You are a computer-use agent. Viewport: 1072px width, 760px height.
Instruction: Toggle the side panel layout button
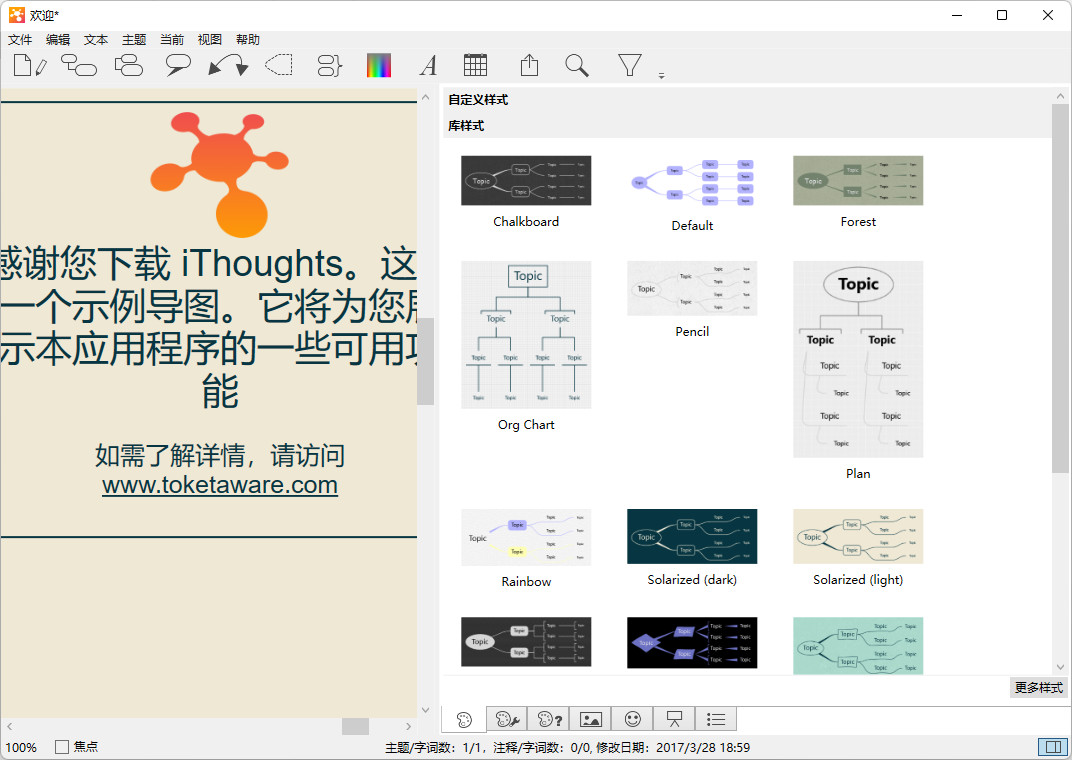1053,746
